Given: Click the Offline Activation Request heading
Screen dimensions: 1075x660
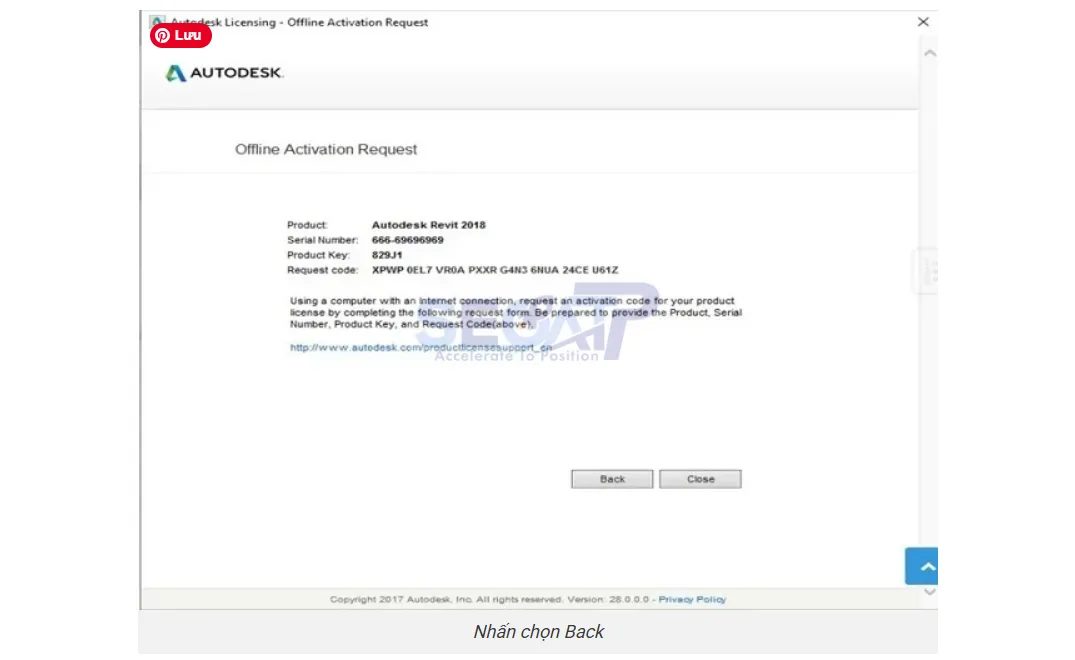Looking at the screenshot, I should 326,149.
